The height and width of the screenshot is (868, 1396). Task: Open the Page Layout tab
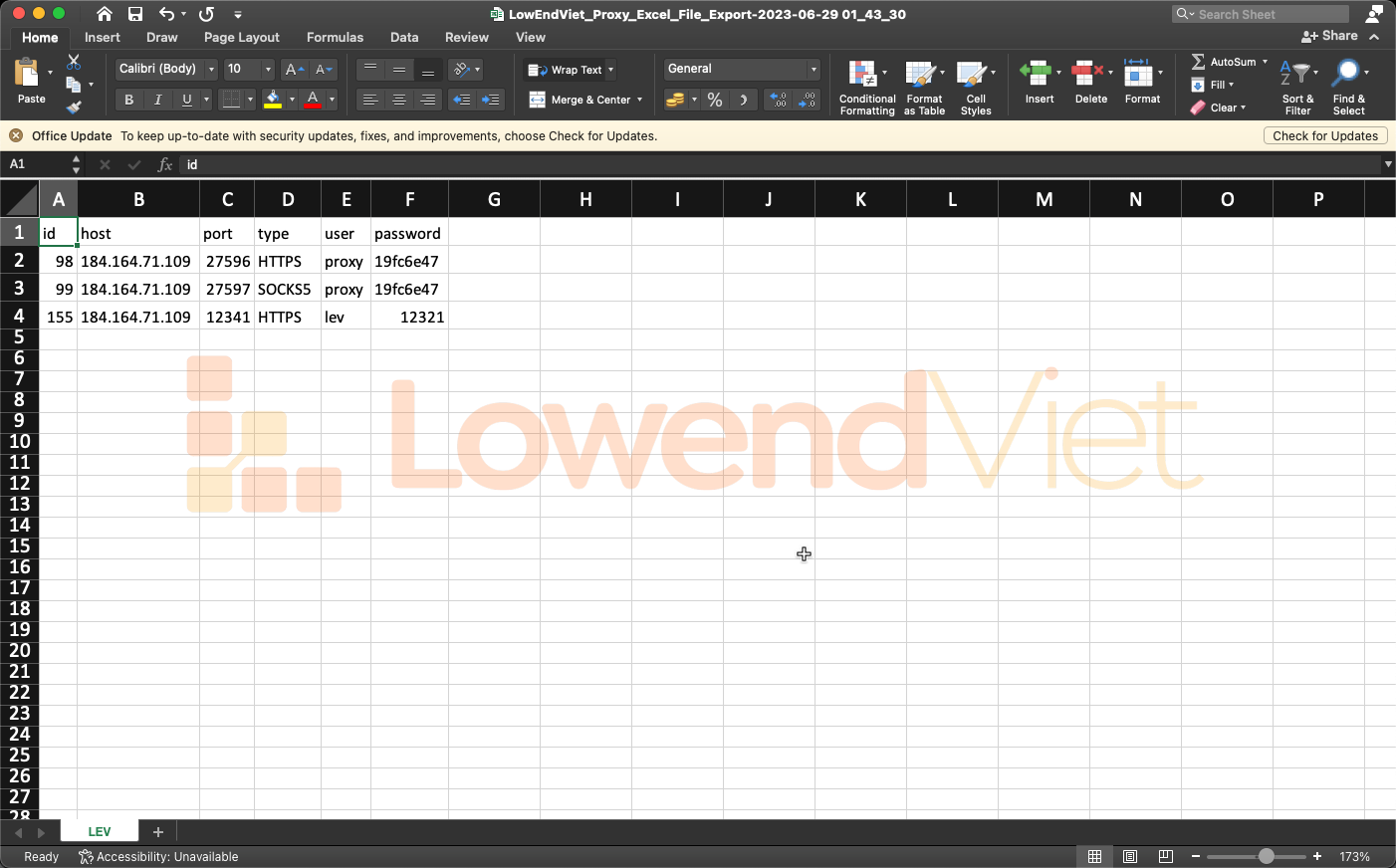(241, 37)
